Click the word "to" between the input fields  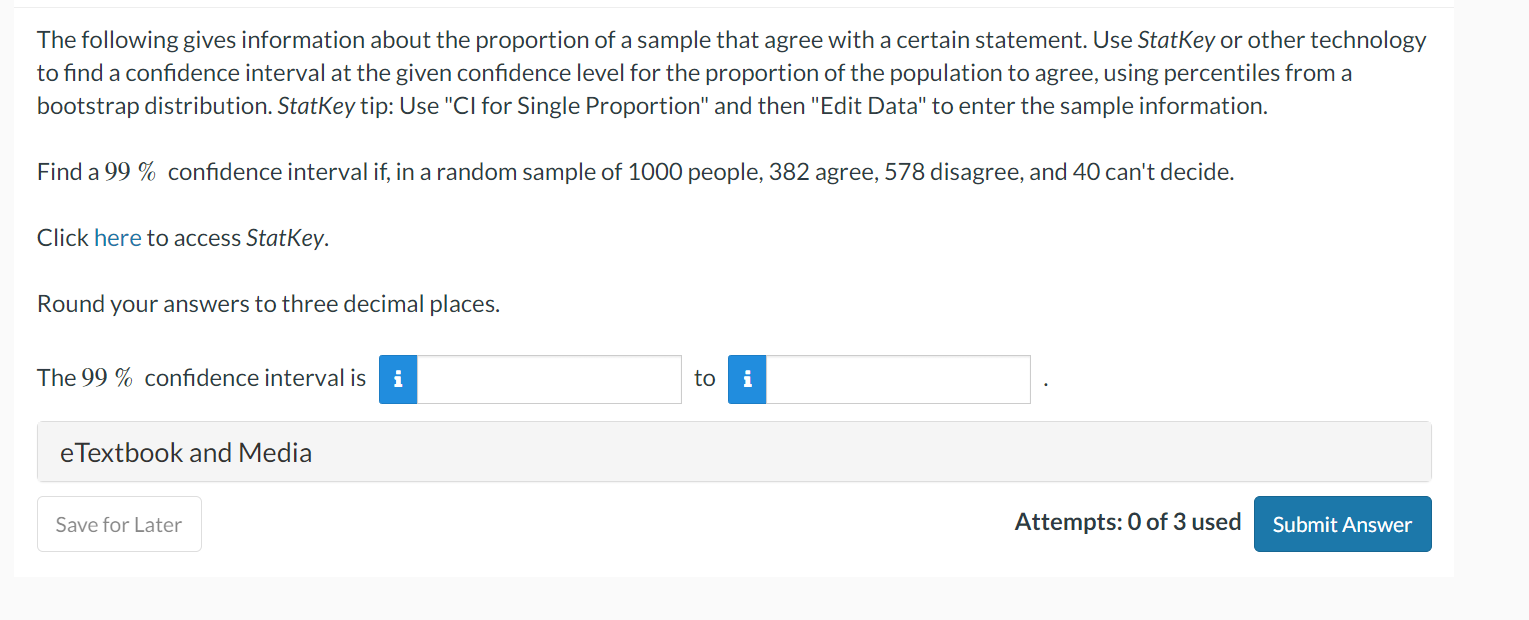704,378
